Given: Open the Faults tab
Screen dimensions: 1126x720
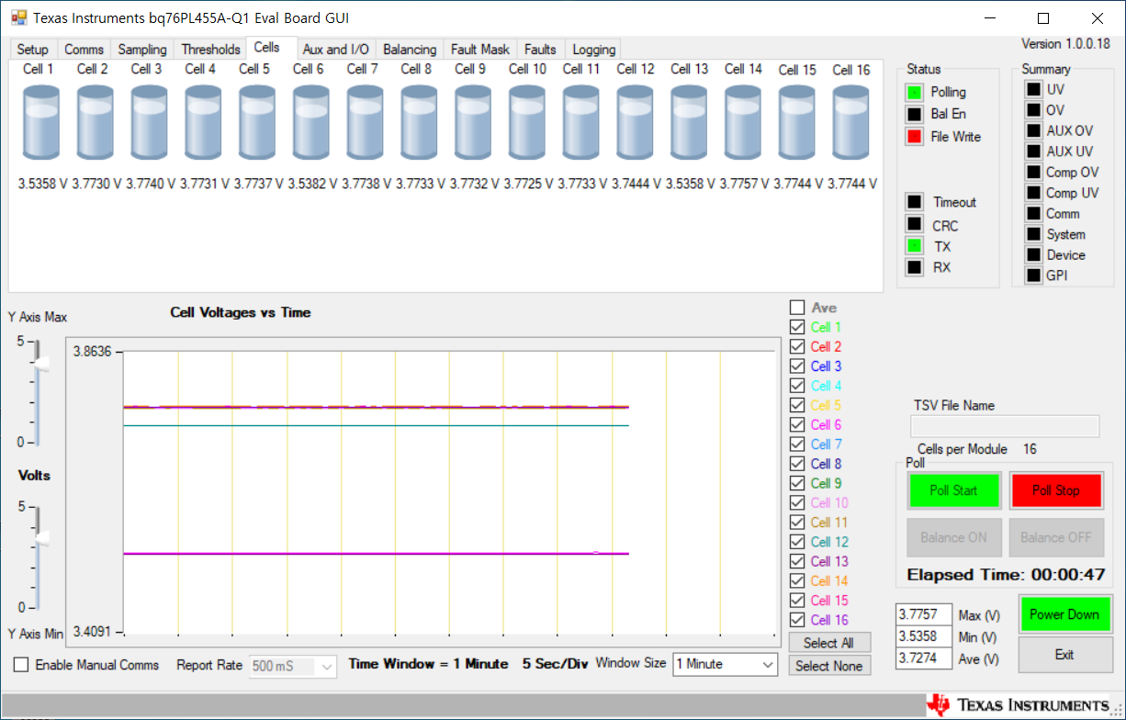Looking at the screenshot, I should pos(540,50).
